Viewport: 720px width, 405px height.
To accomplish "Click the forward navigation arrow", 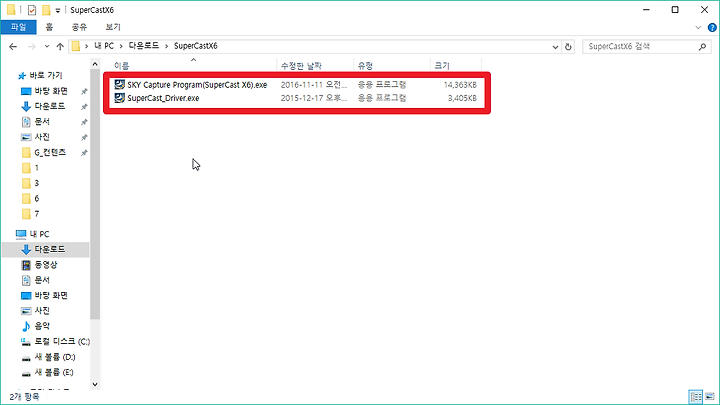I will coord(32,46).
